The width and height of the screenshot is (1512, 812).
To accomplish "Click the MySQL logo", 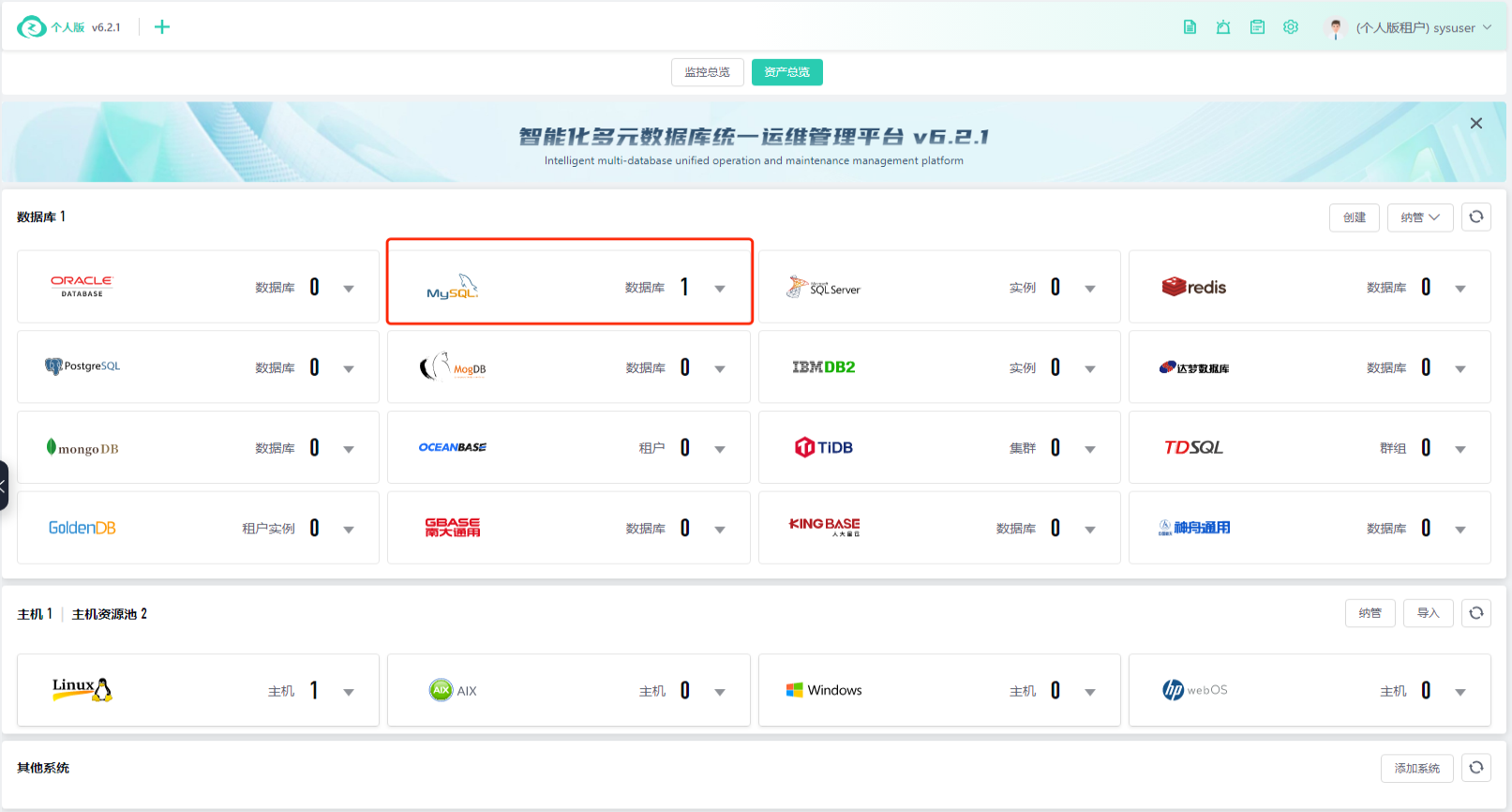I will [453, 287].
